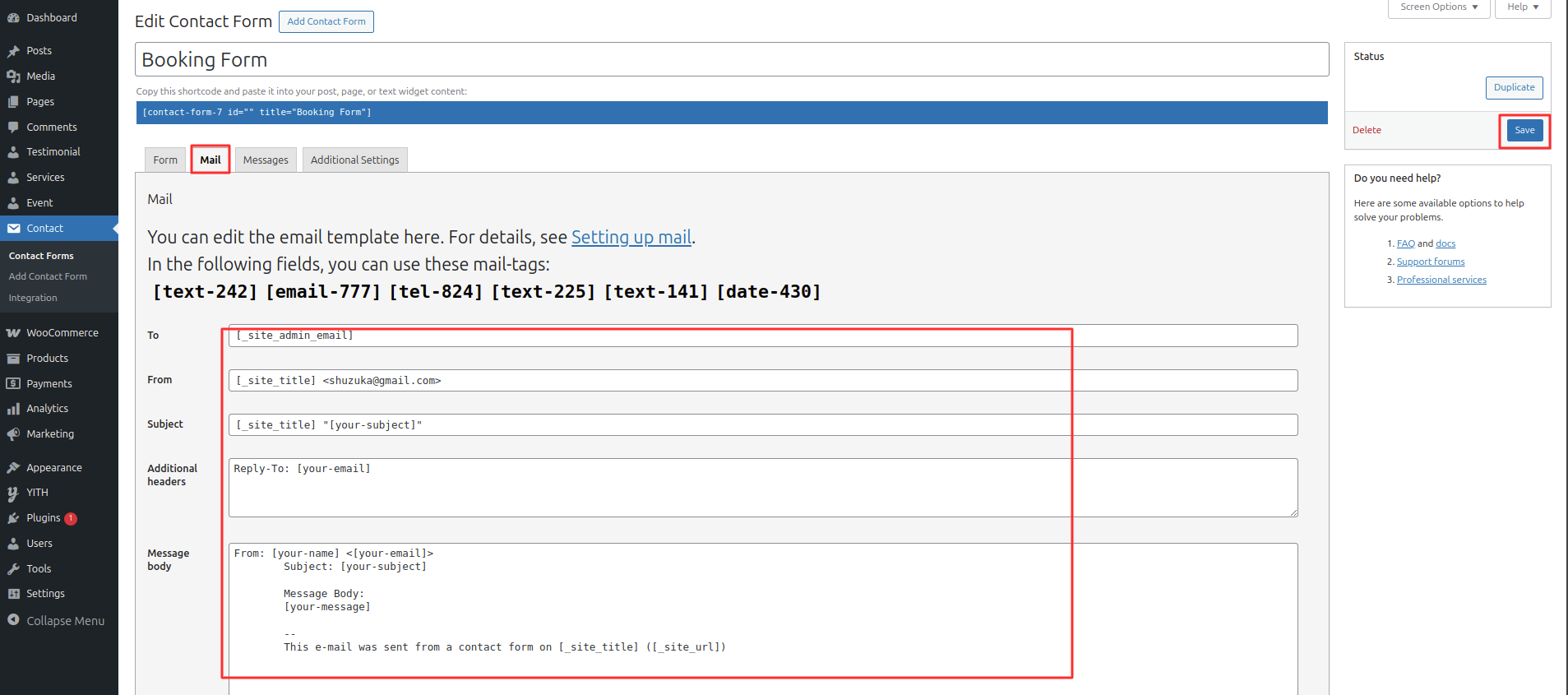The height and width of the screenshot is (695, 1568).
Task: Switch to the Additional Settings tab
Action: 354,160
